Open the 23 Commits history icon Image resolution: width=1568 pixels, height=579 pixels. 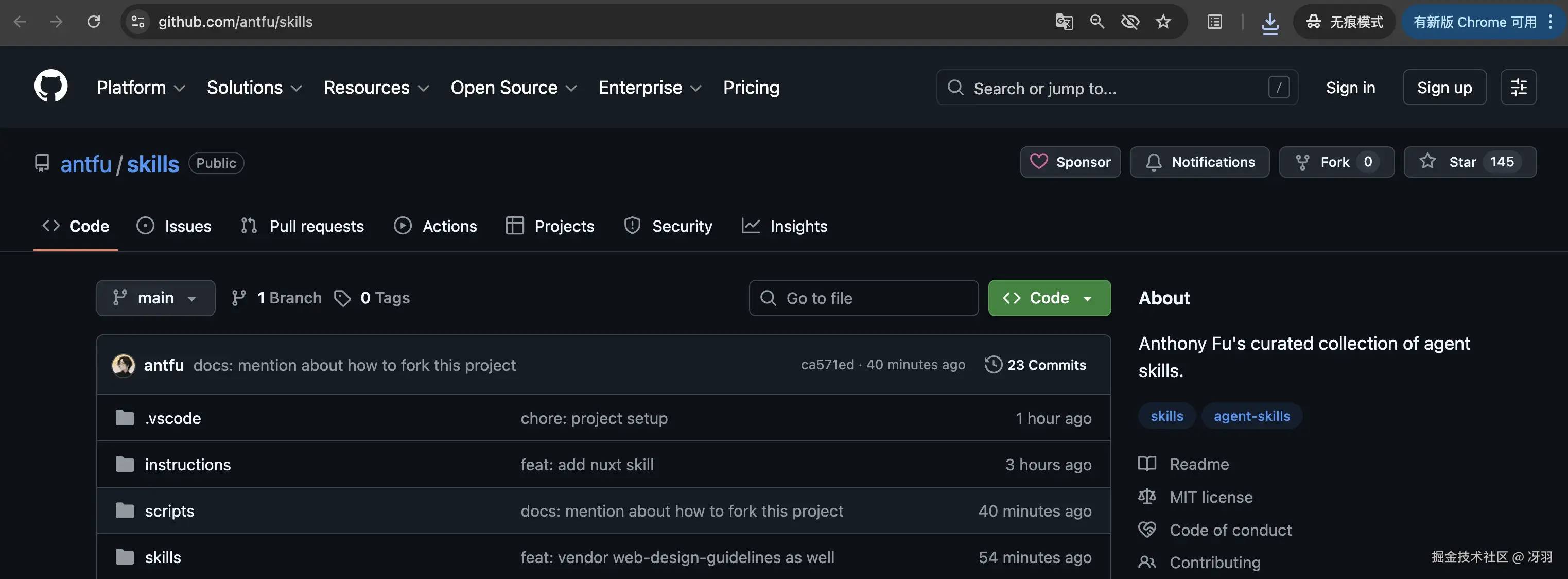(x=993, y=365)
